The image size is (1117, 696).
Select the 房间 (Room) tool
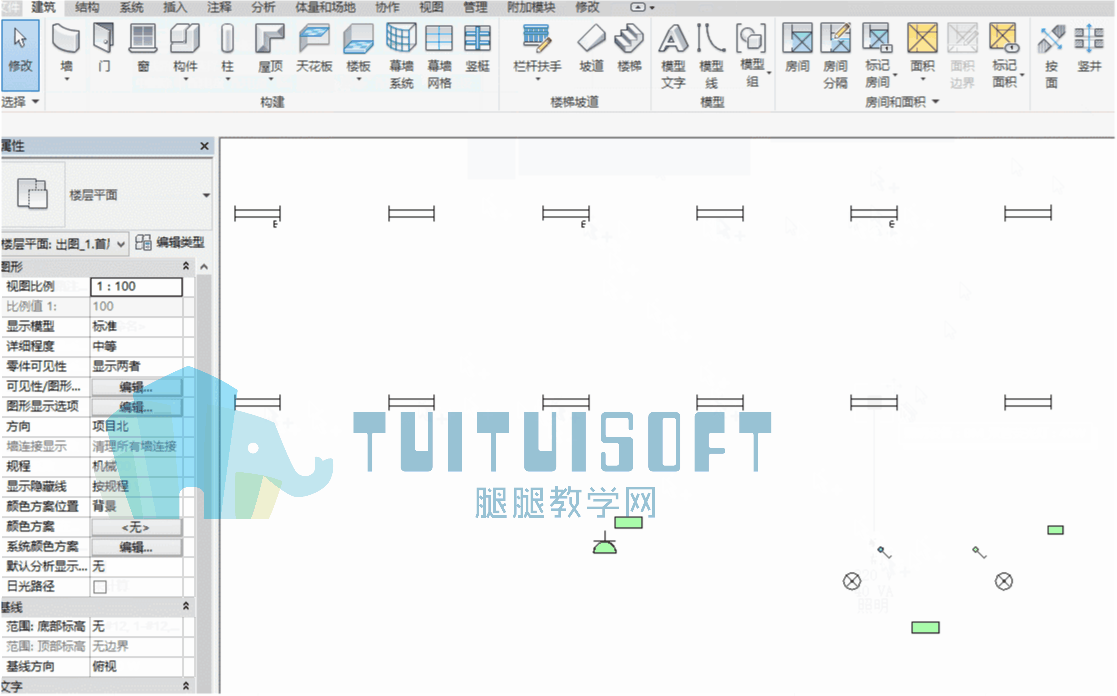pyautogui.click(x=797, y=48)
